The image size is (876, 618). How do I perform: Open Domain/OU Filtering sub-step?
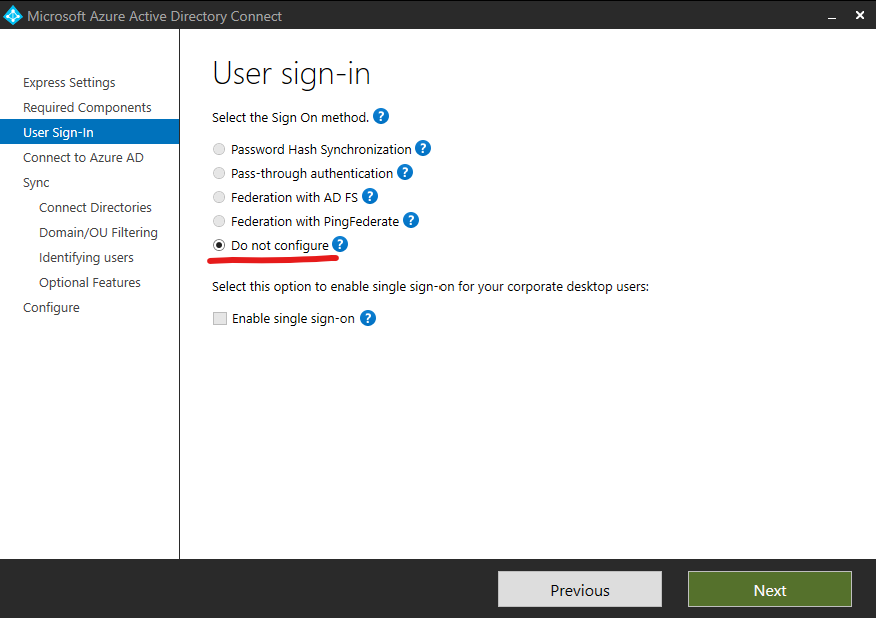click(98, 232)
